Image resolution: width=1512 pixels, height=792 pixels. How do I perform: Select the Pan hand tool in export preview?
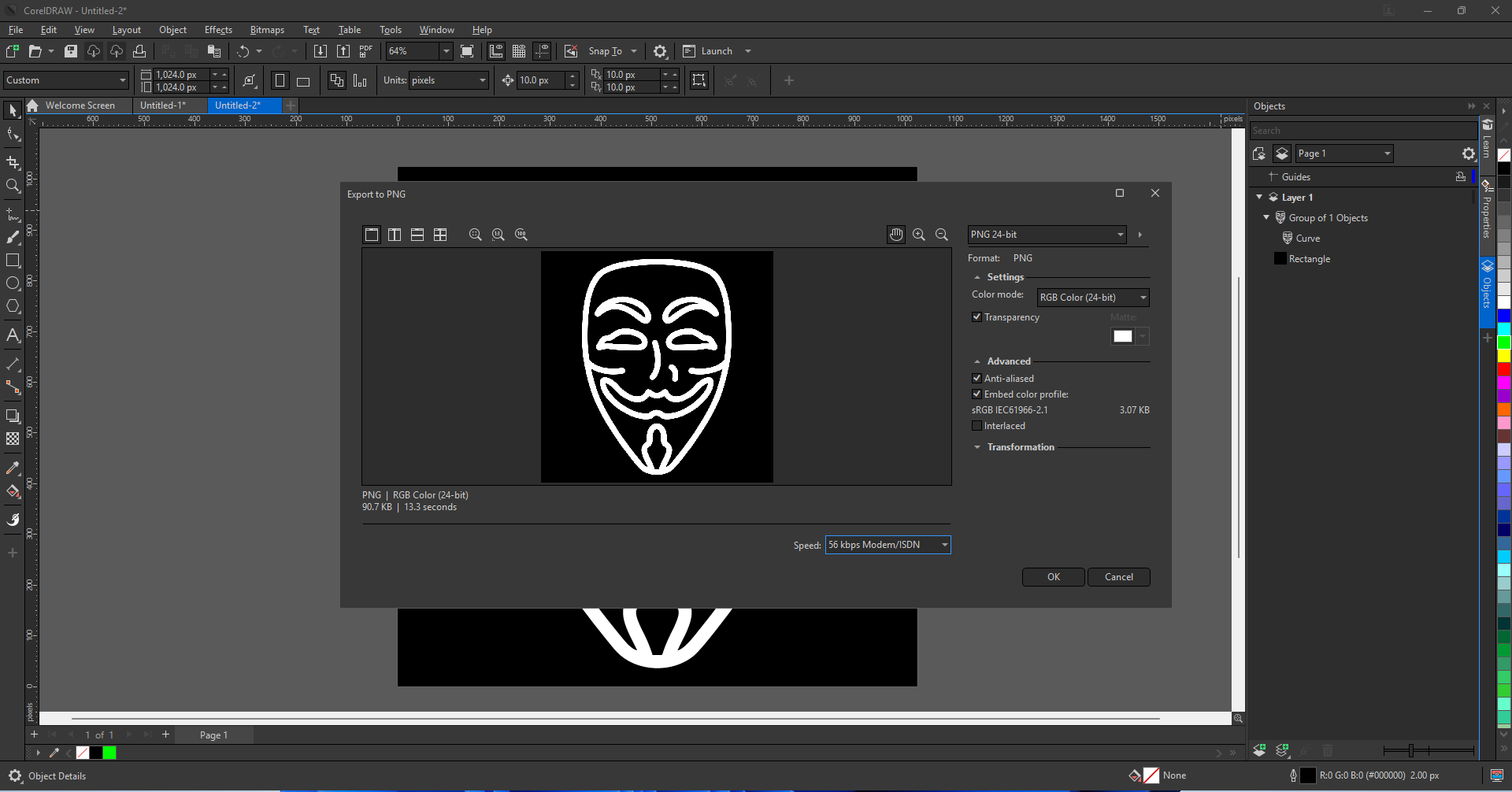[896, 235]
